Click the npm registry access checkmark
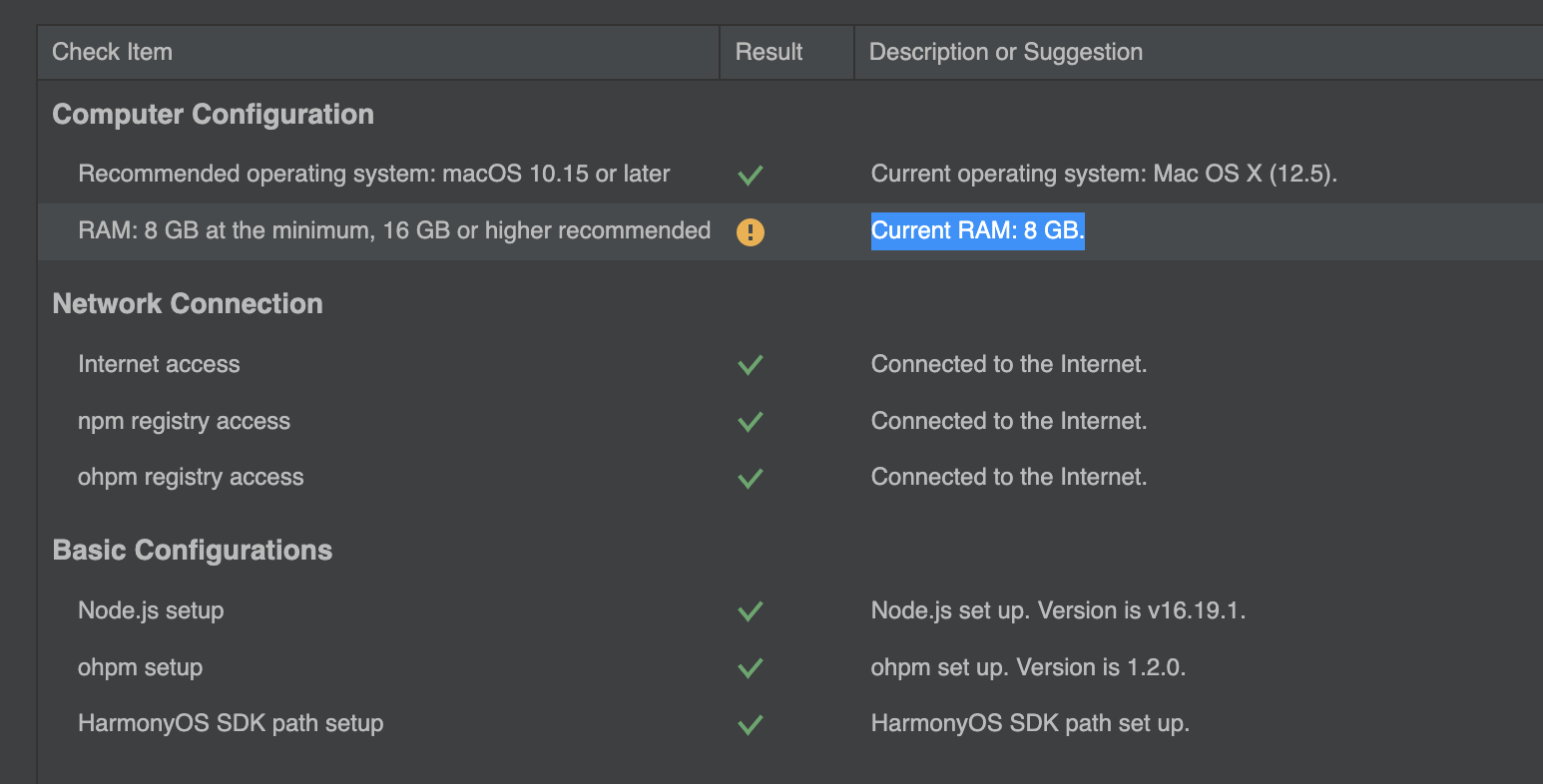The width and height of the screenshot is (1543, 784). coord(750,422)
